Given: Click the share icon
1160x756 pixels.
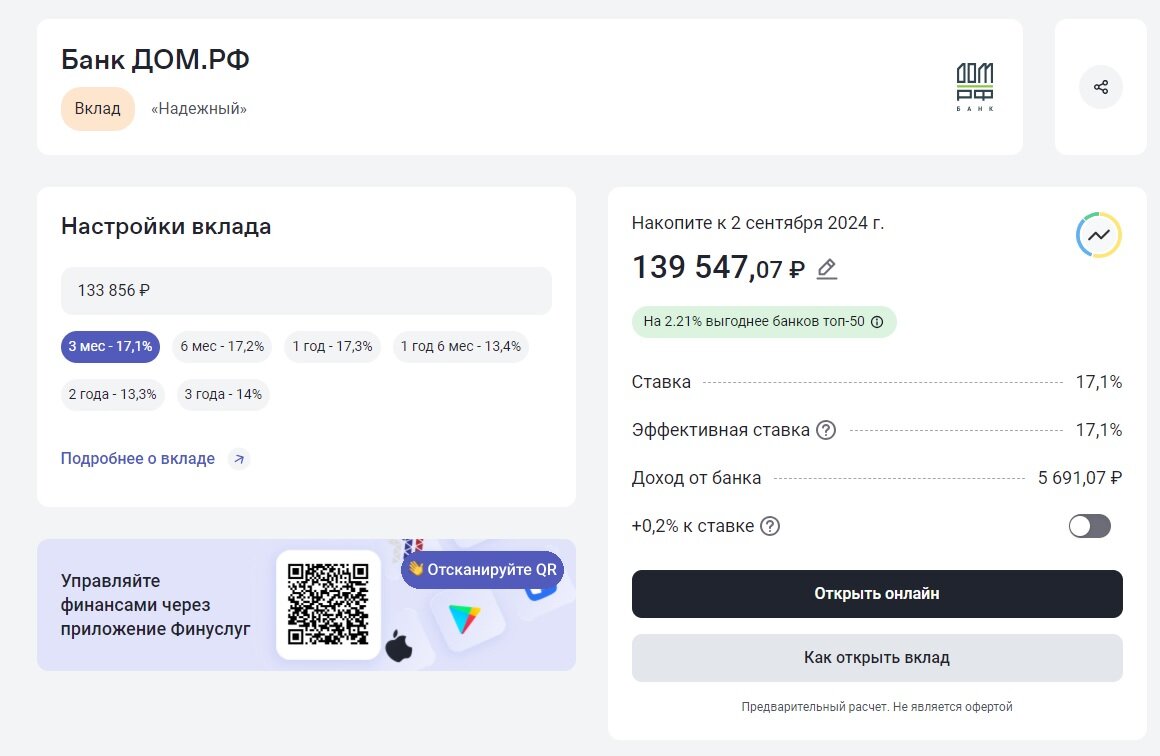Looking at the screenshot, I should (1100, 87).
